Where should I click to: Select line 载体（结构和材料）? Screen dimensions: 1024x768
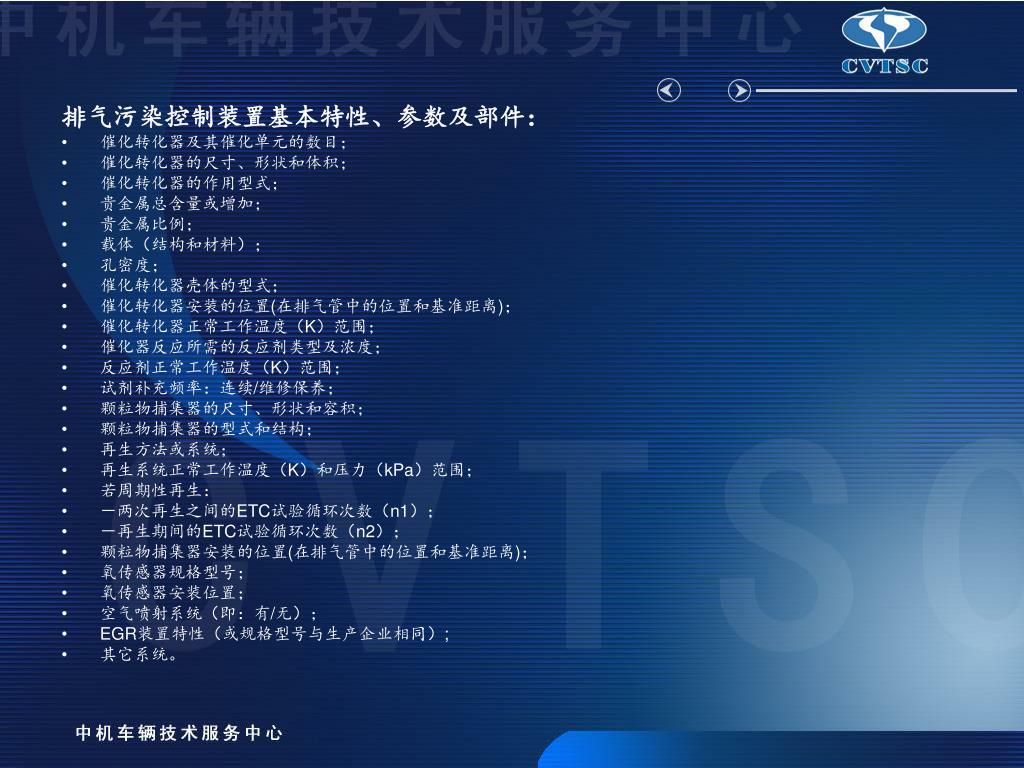click(x=181, y=244)
